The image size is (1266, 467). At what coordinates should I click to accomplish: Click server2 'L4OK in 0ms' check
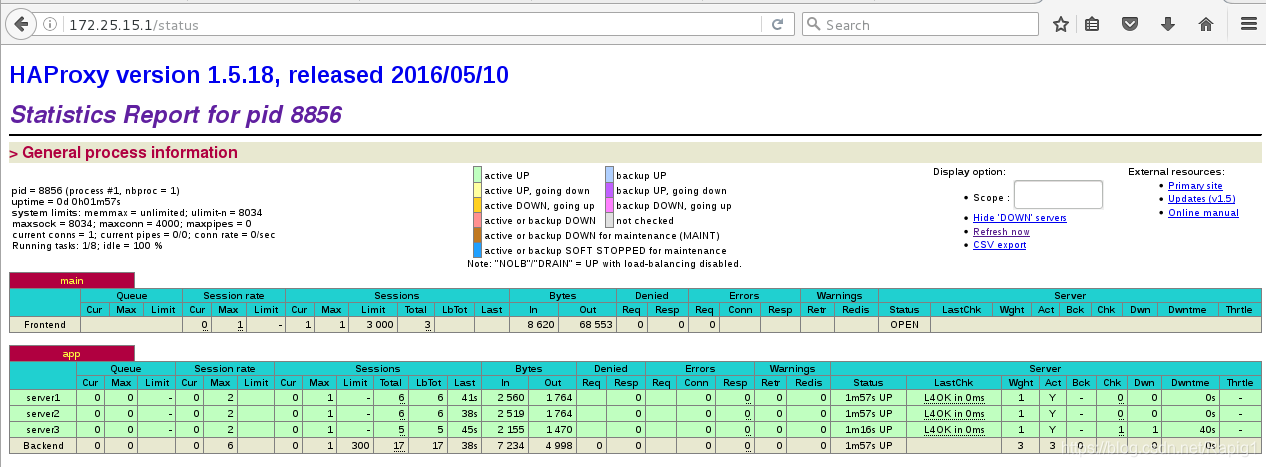coord(953,413)
